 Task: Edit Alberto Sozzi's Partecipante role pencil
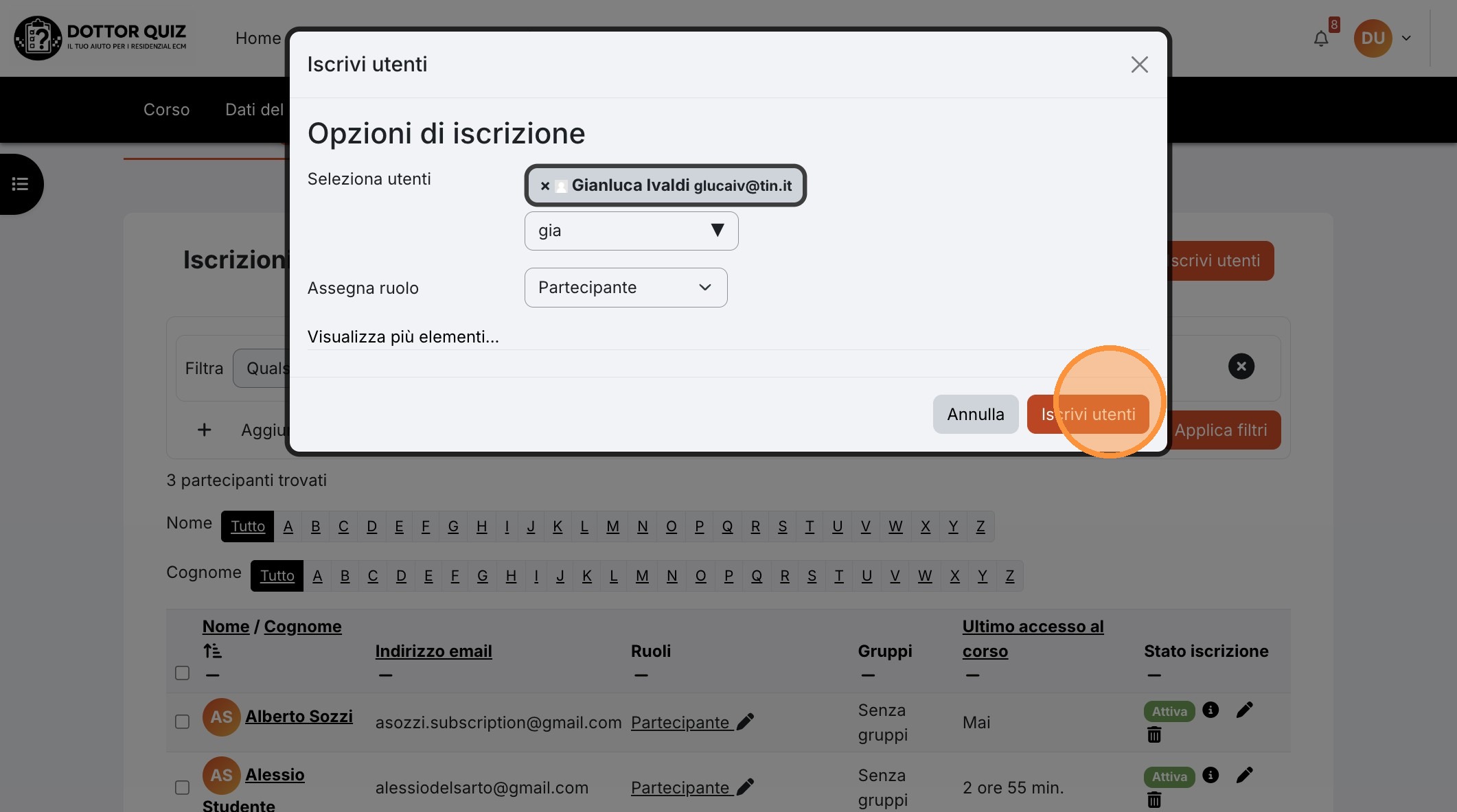745,722
